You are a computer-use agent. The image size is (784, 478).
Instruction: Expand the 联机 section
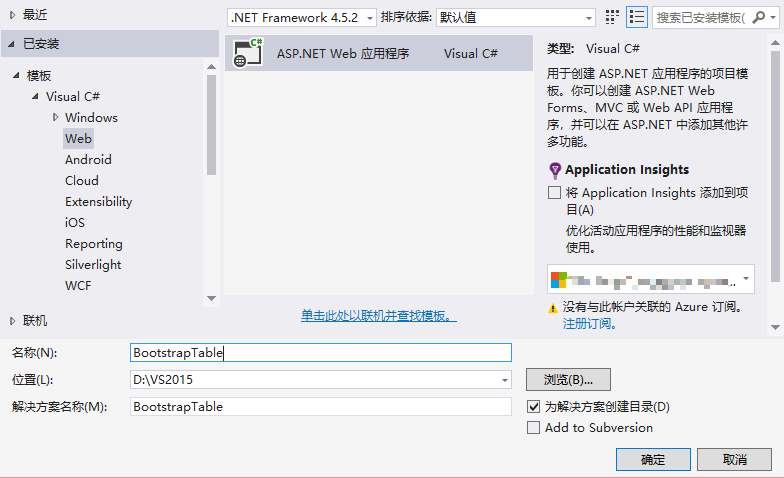pos(12,322)
